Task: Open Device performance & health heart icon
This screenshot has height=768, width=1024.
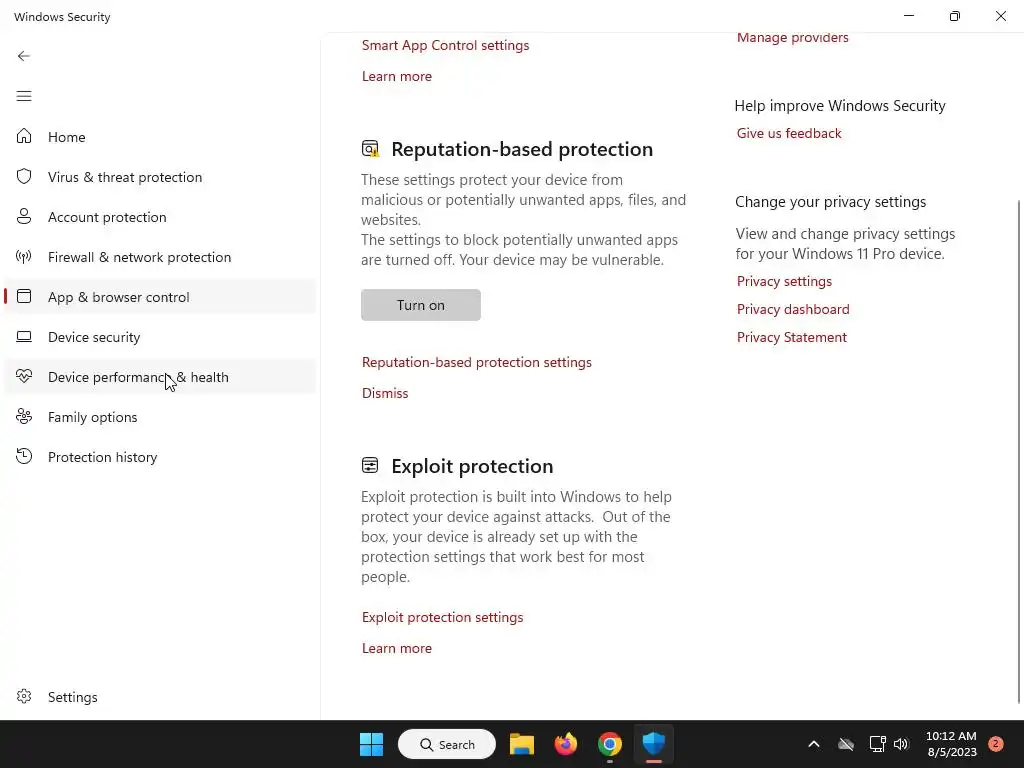Action: tap(24, 376)
